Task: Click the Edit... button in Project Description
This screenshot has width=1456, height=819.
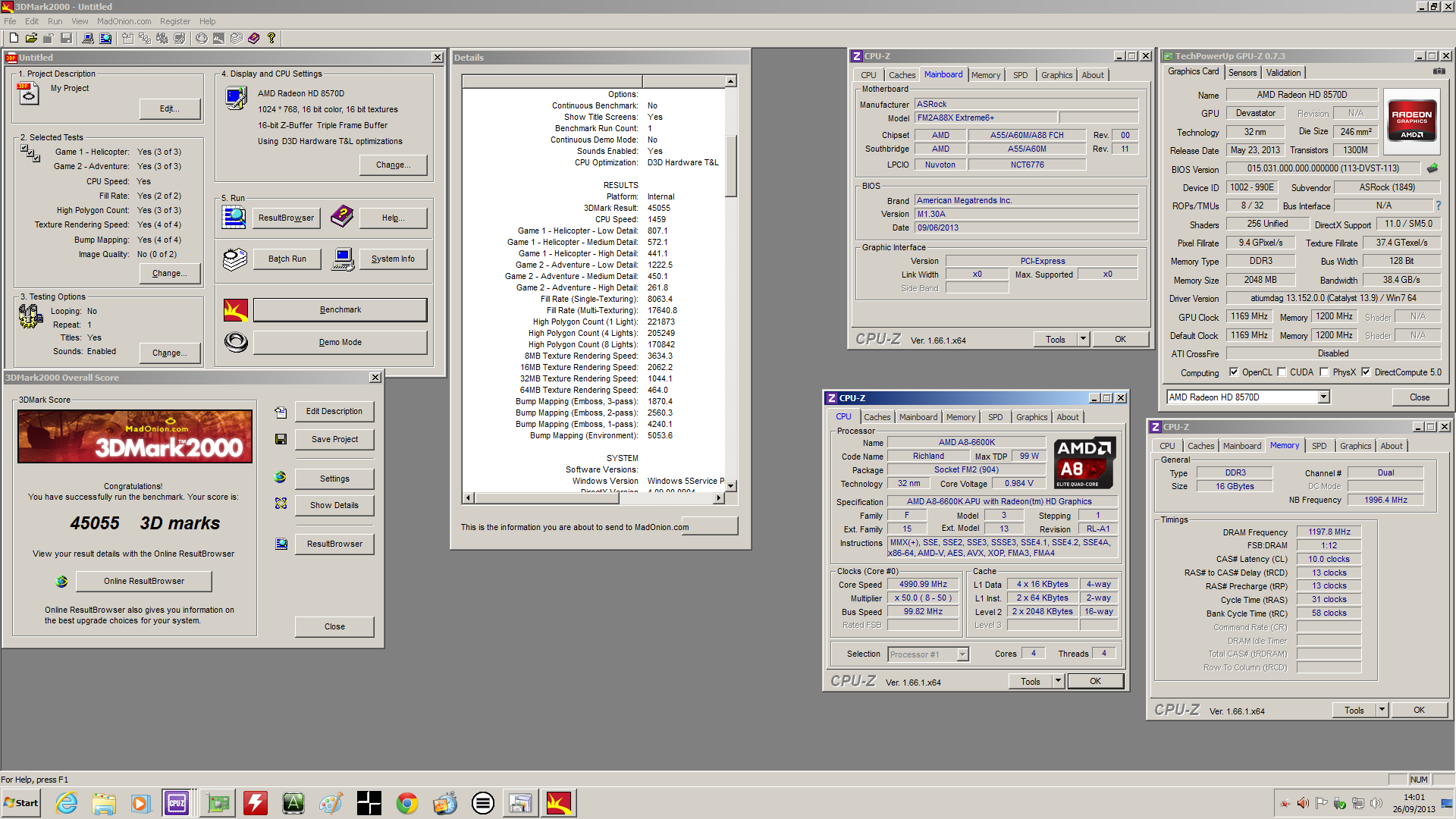Action: click(170, 109)
